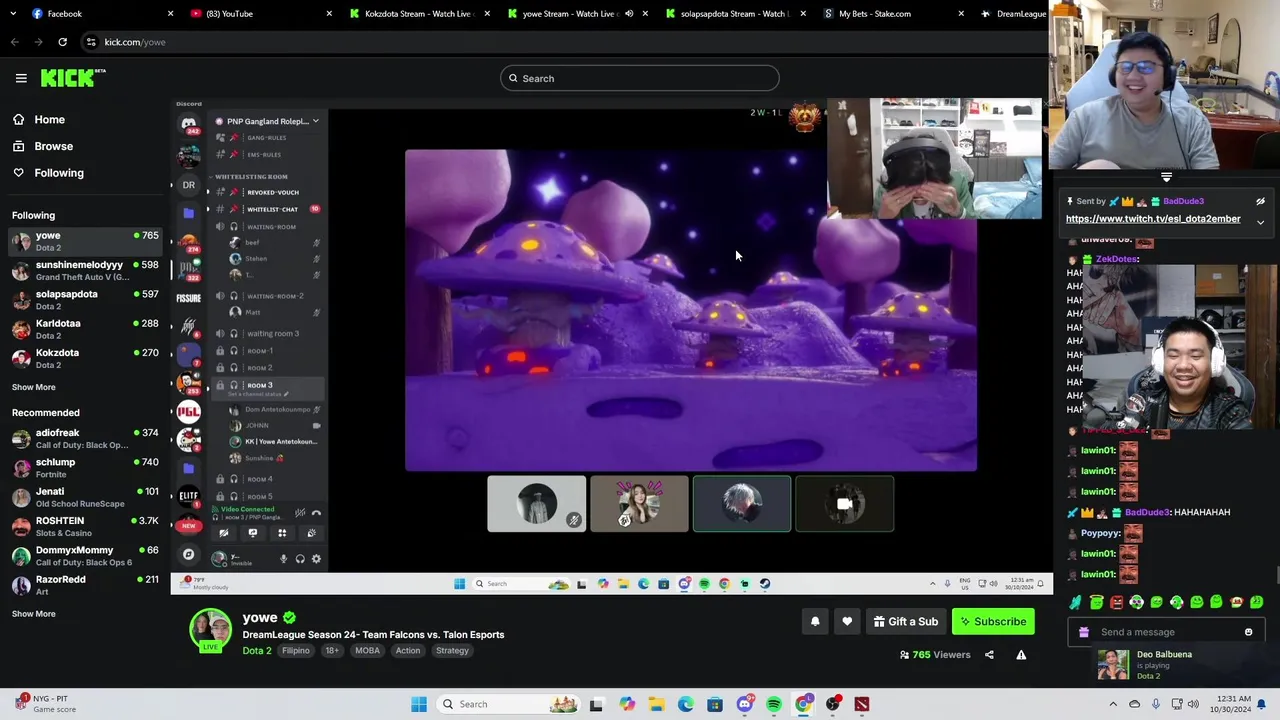Click the MOBA tag
Screen dimensions: 1280x720
coord(367,651)
